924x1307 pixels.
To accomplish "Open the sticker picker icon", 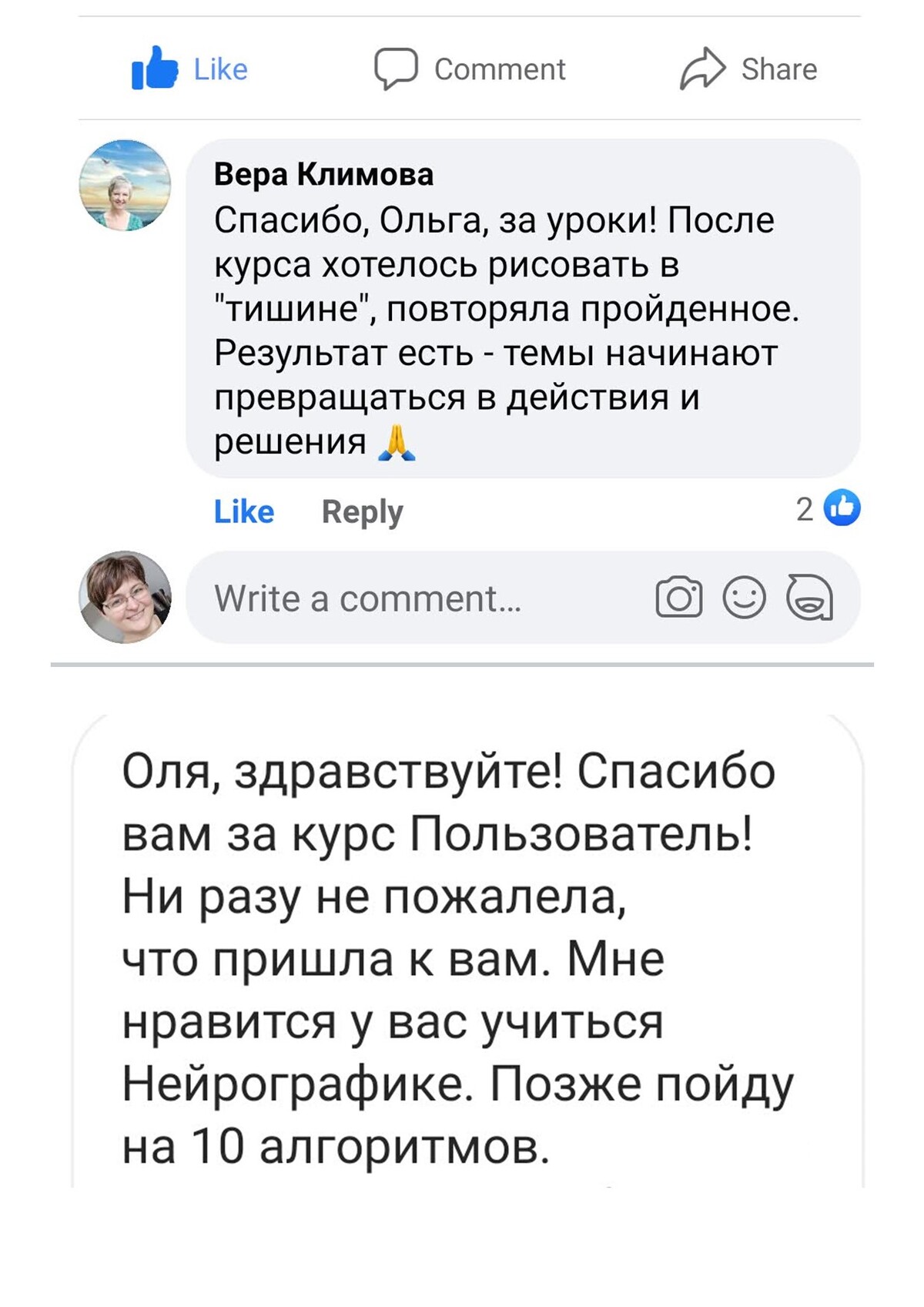I will 808,598.
